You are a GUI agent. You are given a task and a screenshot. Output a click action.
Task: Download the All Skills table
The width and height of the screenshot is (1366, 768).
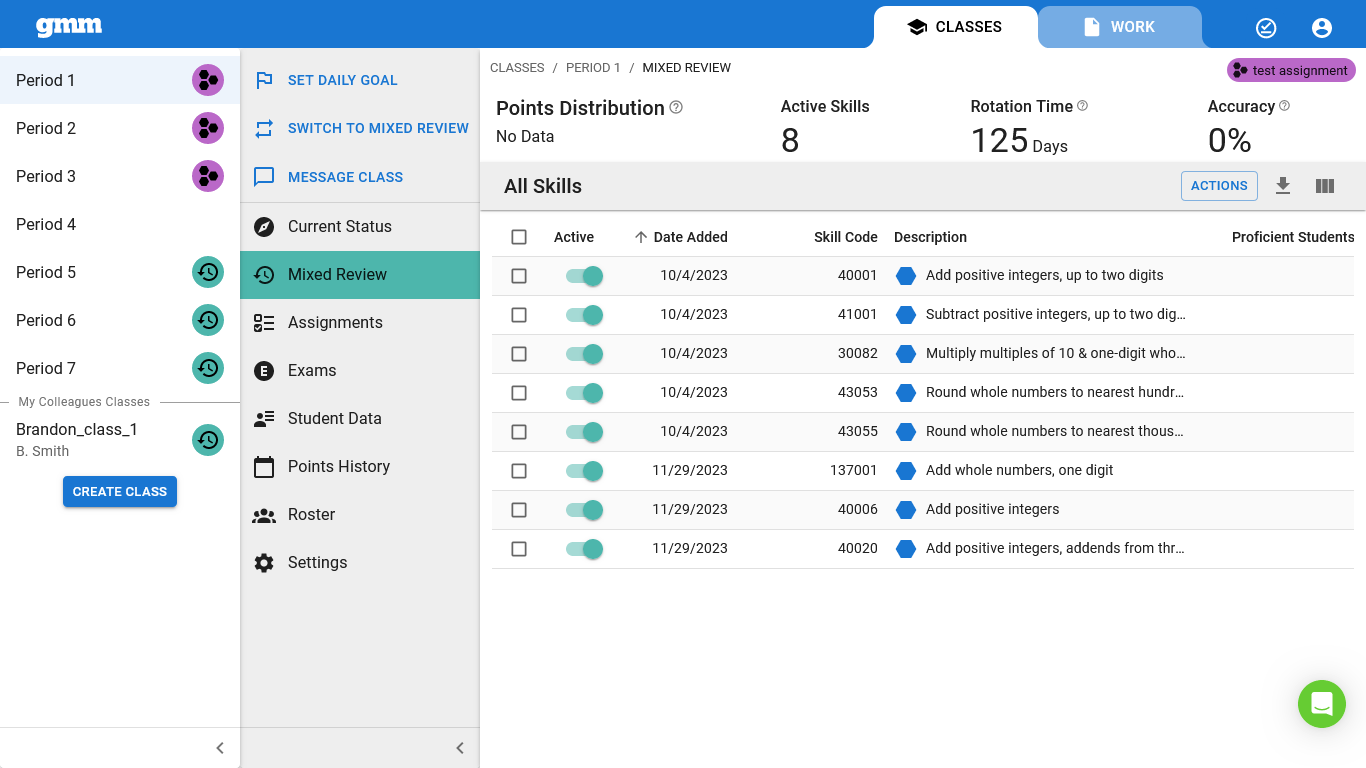[x=1283, y=186]
